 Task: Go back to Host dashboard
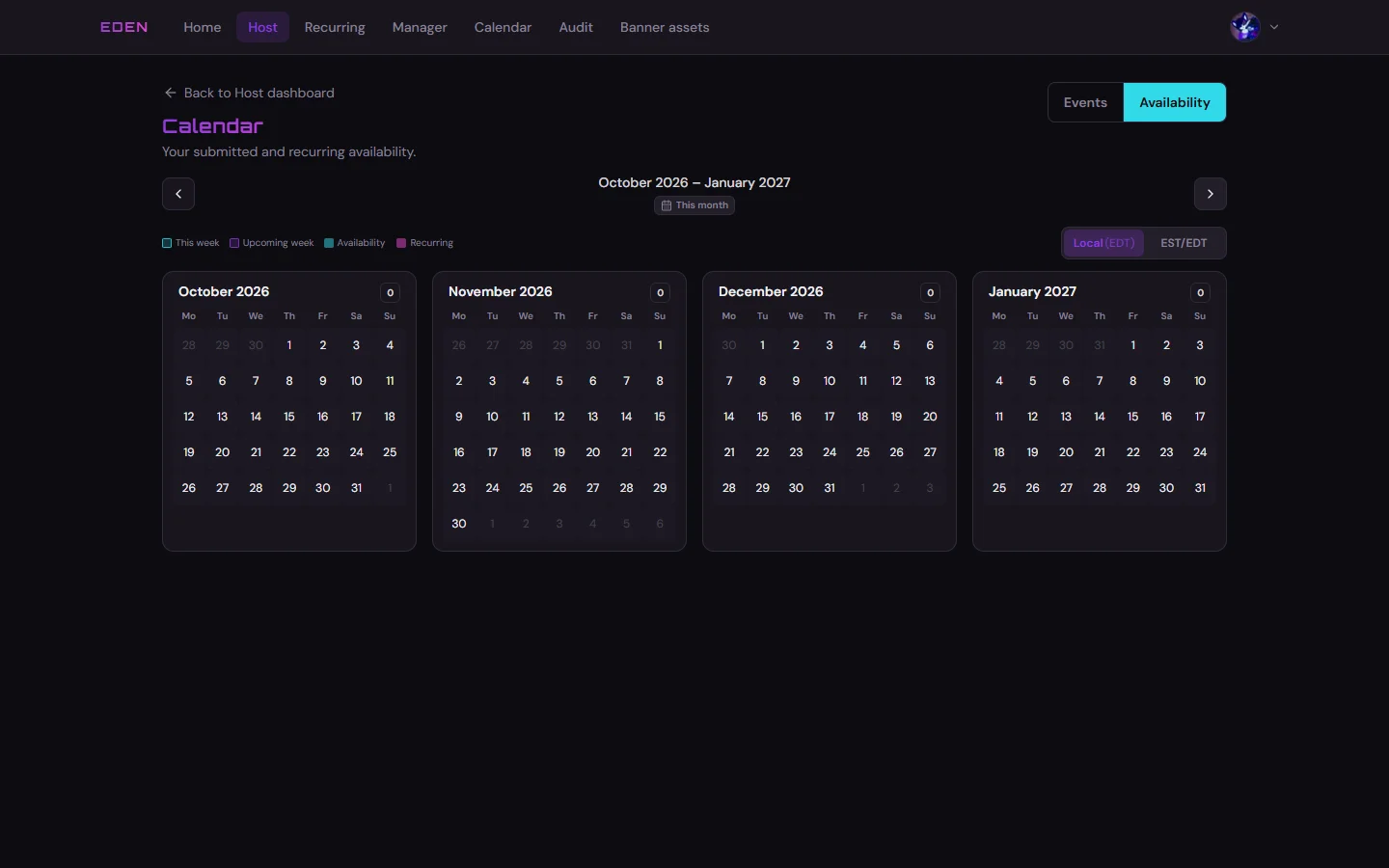pos(249,93)
